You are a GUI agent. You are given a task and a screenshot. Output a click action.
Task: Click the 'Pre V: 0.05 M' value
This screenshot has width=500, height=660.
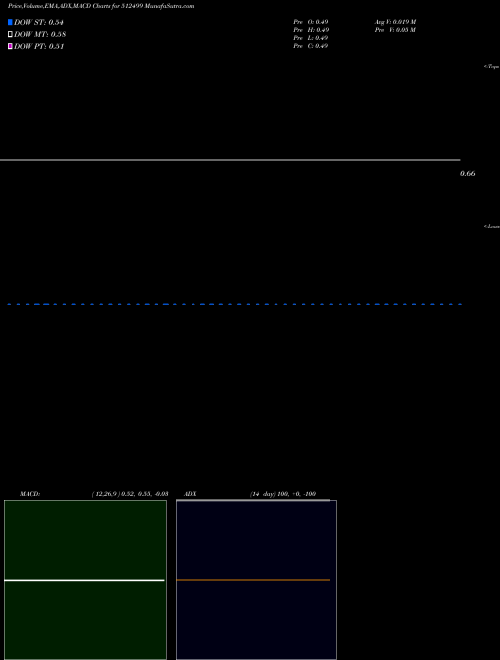click(x=395, y=30)
